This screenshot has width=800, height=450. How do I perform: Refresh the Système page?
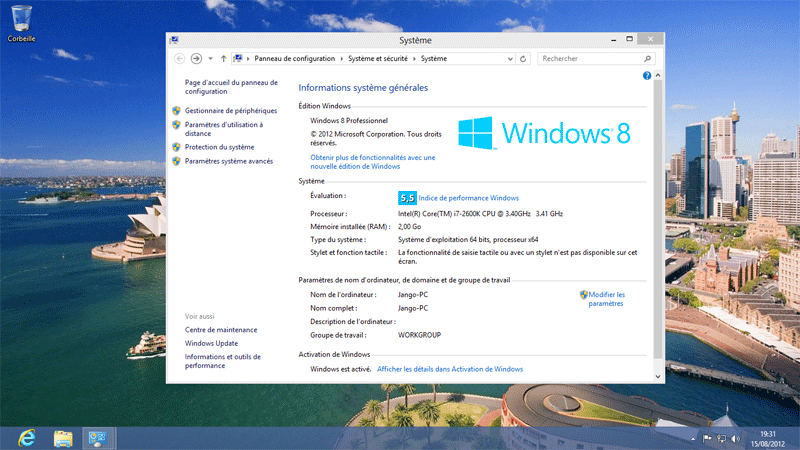click(x=523, y=59)
